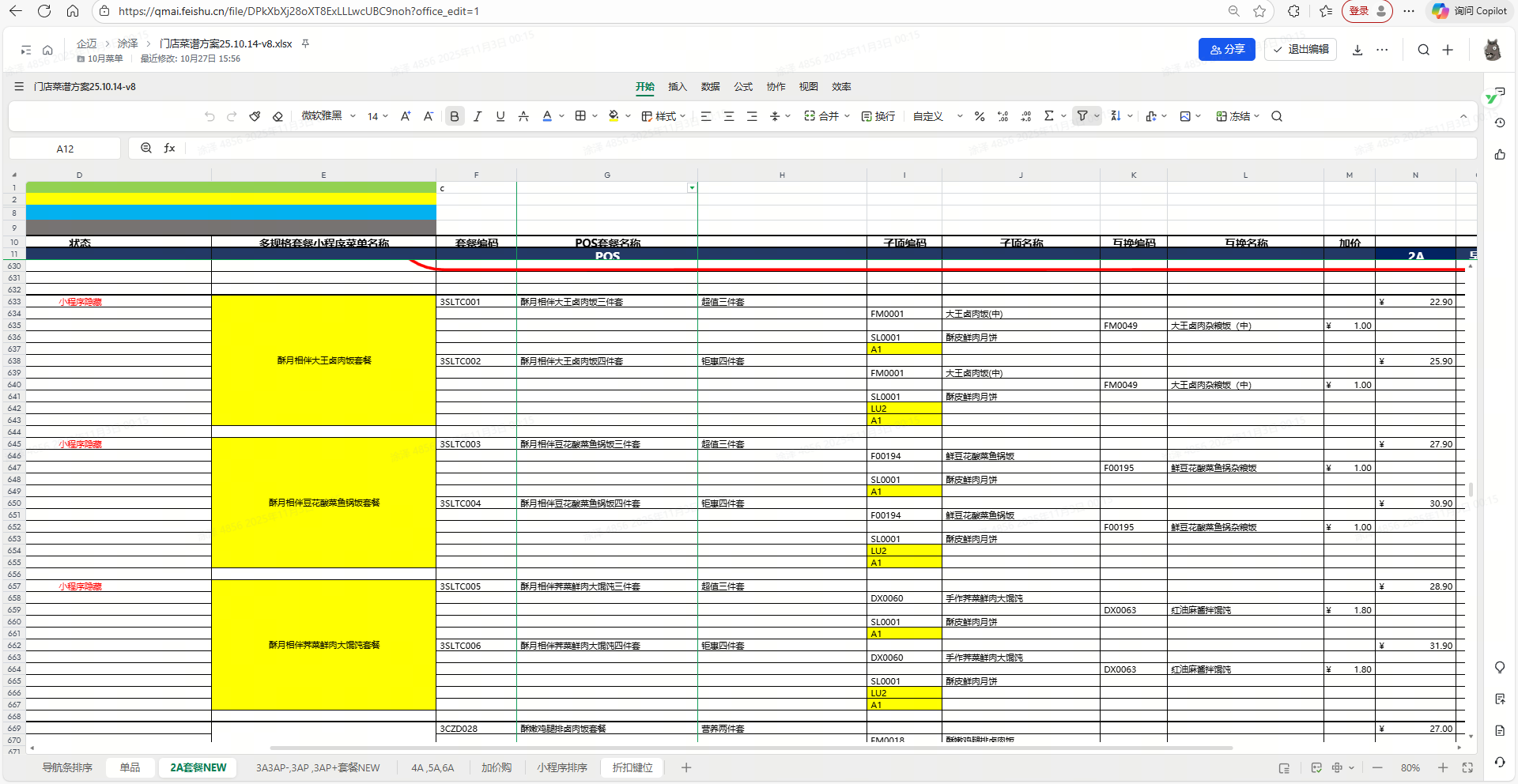Toggle underline formatting
This screenshot has height=784, width=1518.
500,116
